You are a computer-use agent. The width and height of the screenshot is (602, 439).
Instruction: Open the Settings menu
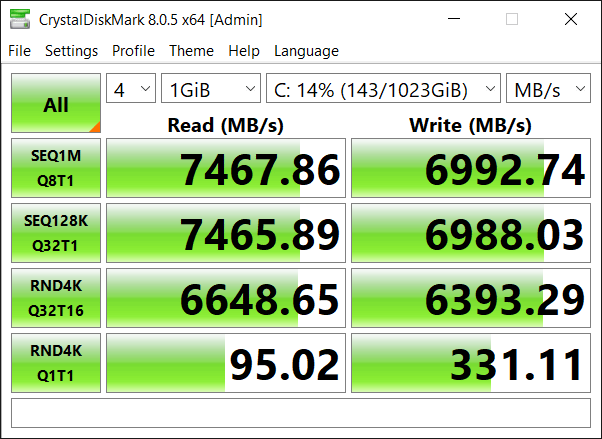tap(71, 51)
